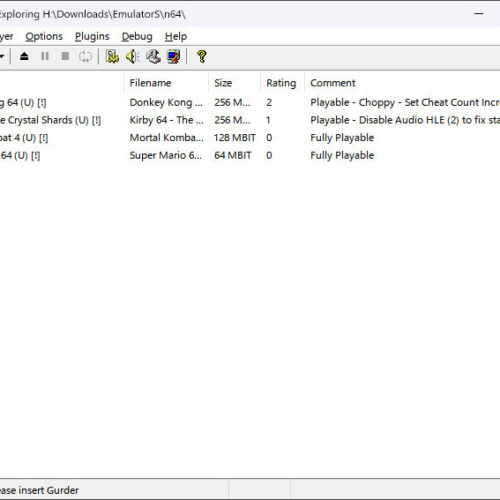Click 'Fully Playable' comment in Super Mario row
Viewport: 500px width, 500px height.
[342, 155]
